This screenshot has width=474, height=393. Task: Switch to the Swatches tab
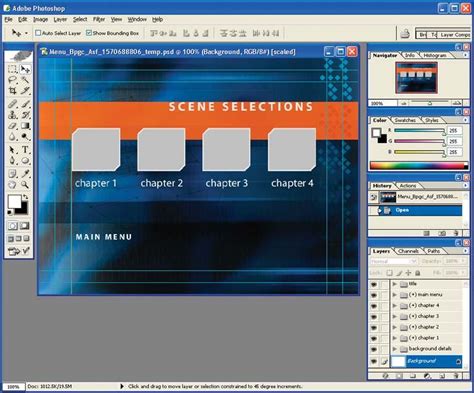405,120
